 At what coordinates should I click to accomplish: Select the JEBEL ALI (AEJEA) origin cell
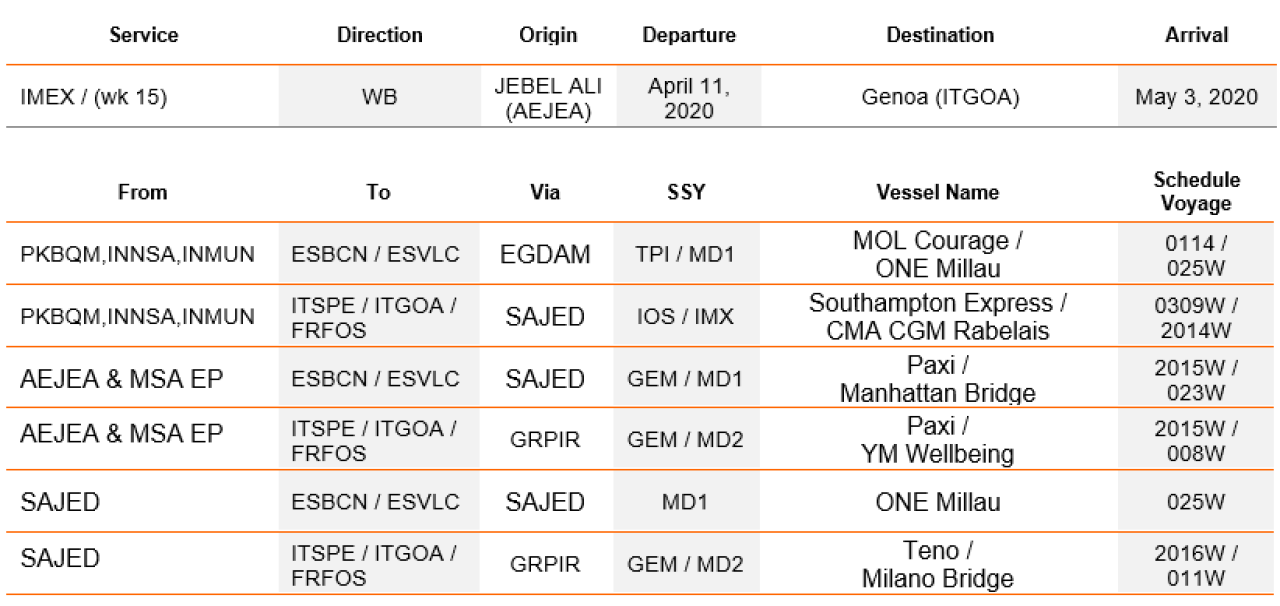[548, 98]
